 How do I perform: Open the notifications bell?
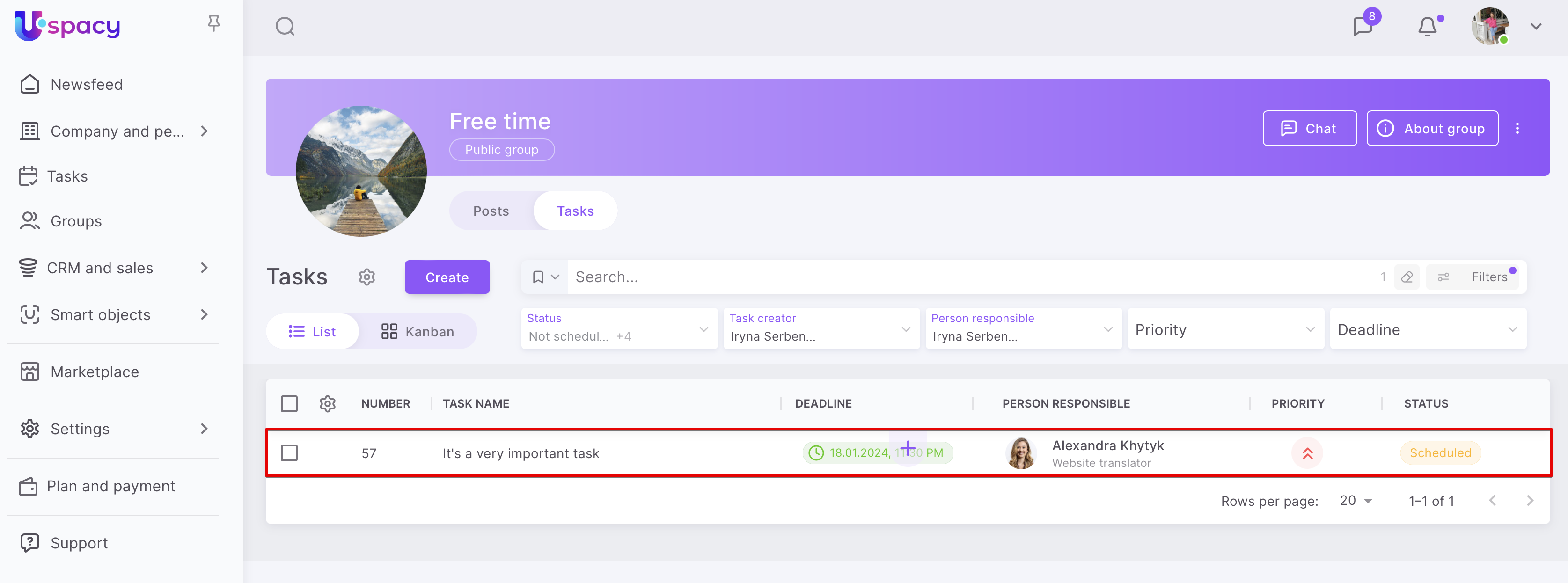coord(1427,27)
